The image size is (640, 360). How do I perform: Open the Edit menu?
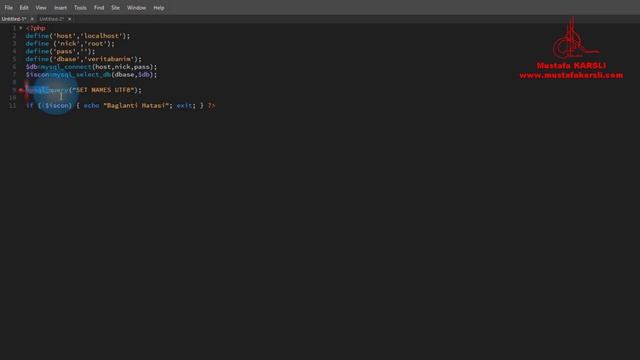[x=24, y=8]
